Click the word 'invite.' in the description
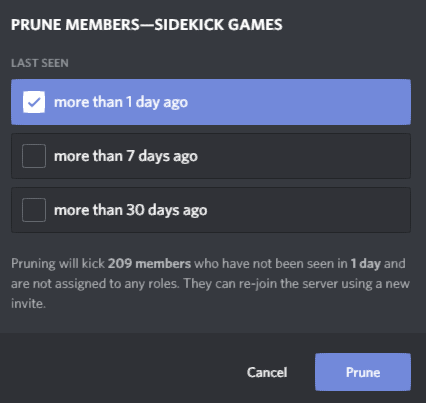The image size is (426, 403). tap(28, 304)
